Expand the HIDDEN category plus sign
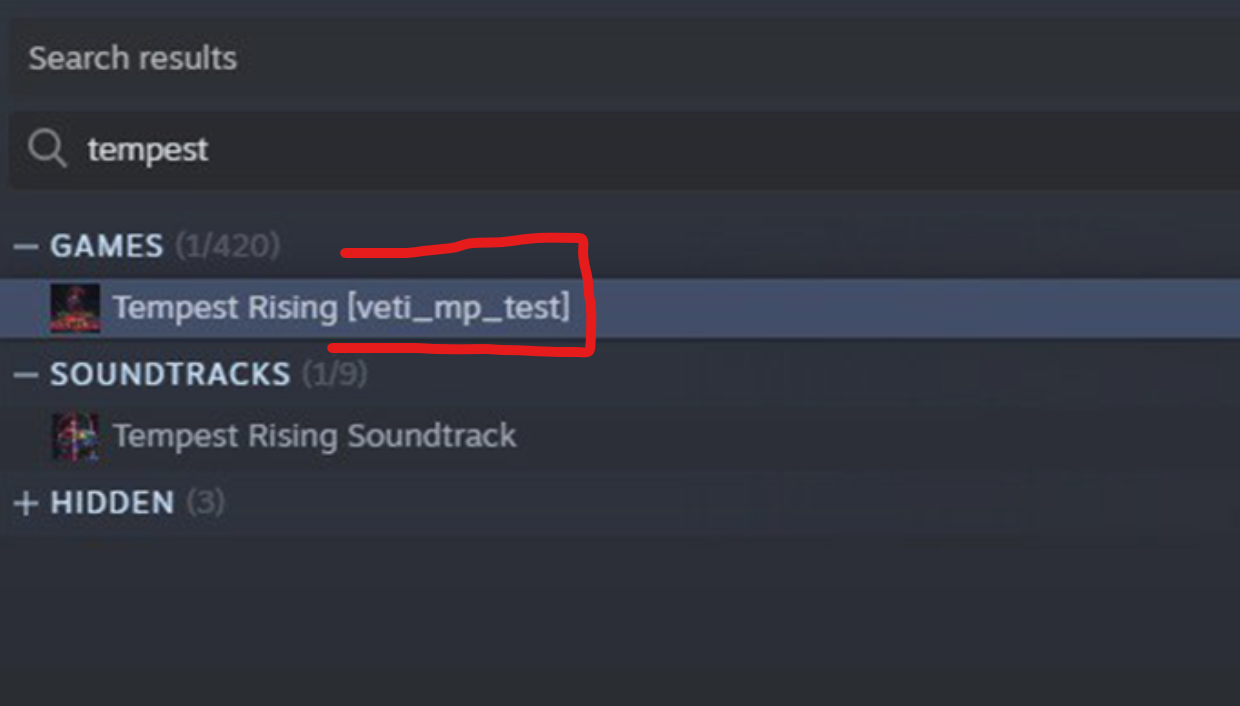This screenshot has width=1240, height=706. [26, 502]
